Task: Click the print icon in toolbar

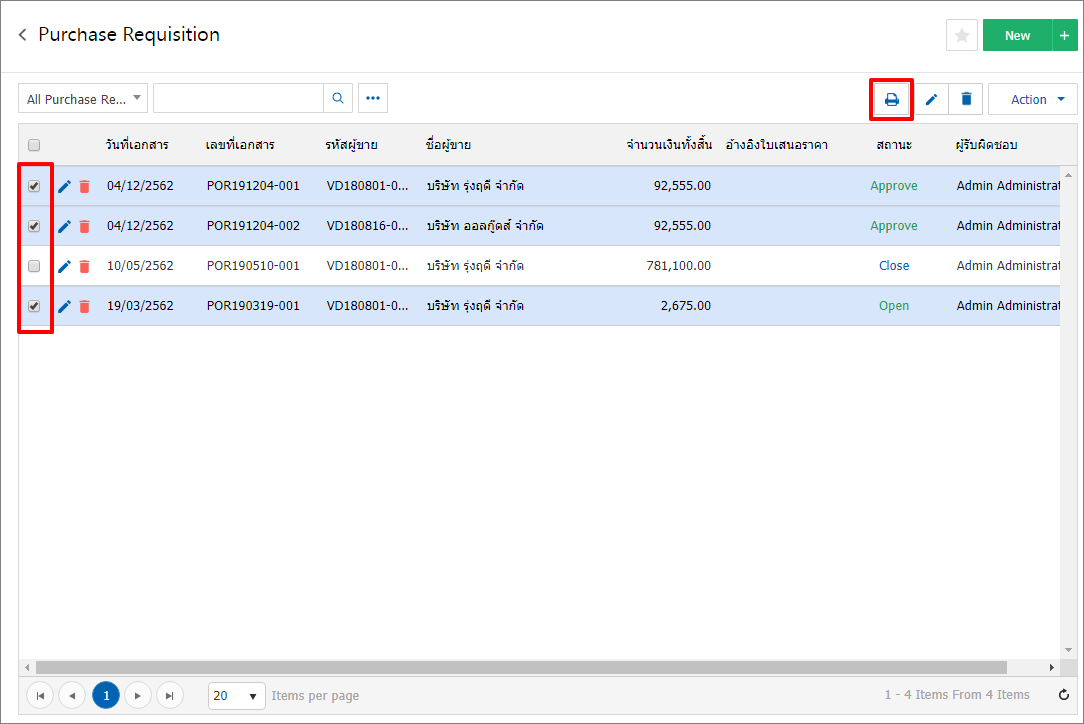Action: click(892, 100)
